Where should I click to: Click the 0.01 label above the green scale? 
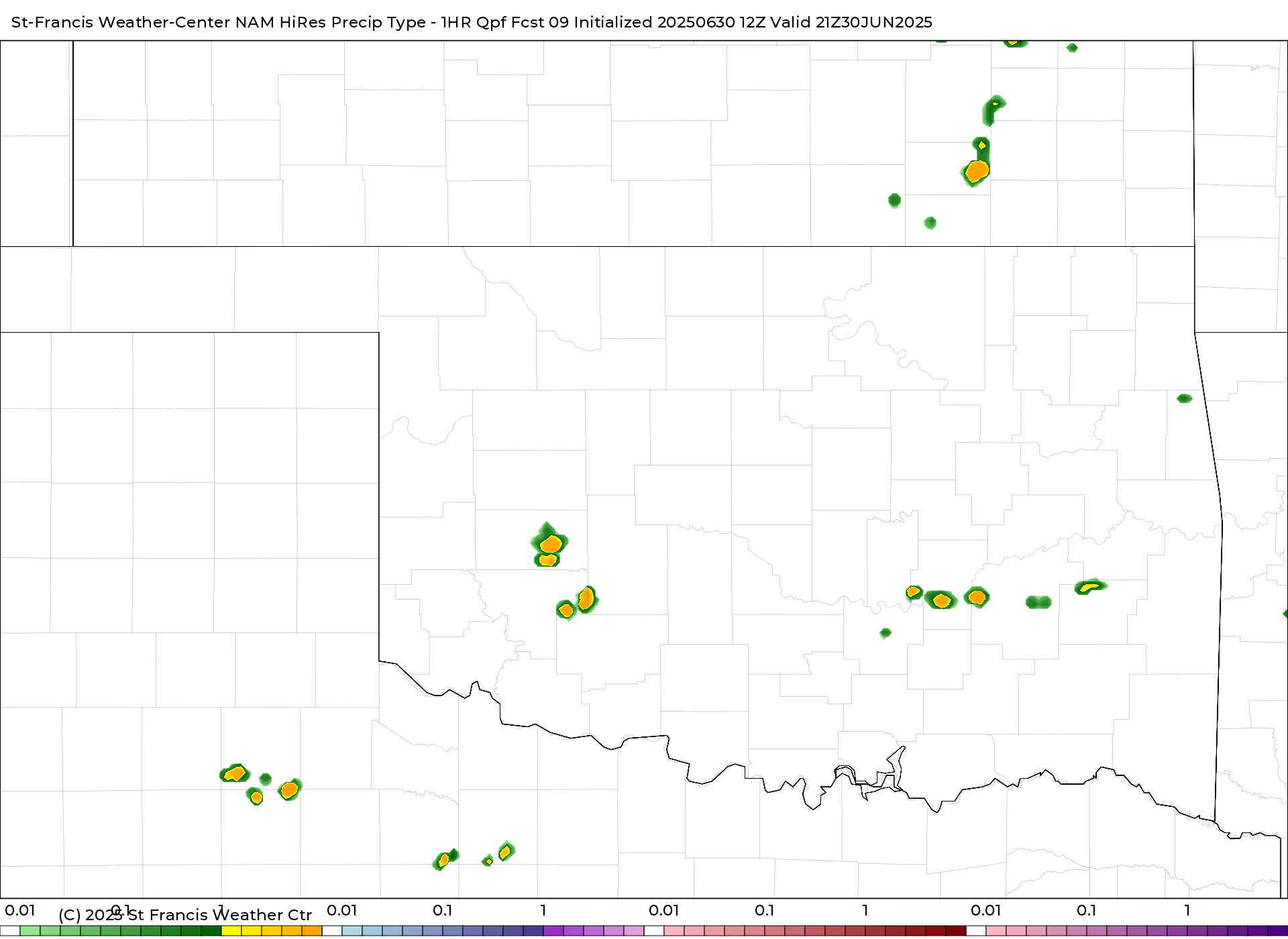tap(20, 910)
